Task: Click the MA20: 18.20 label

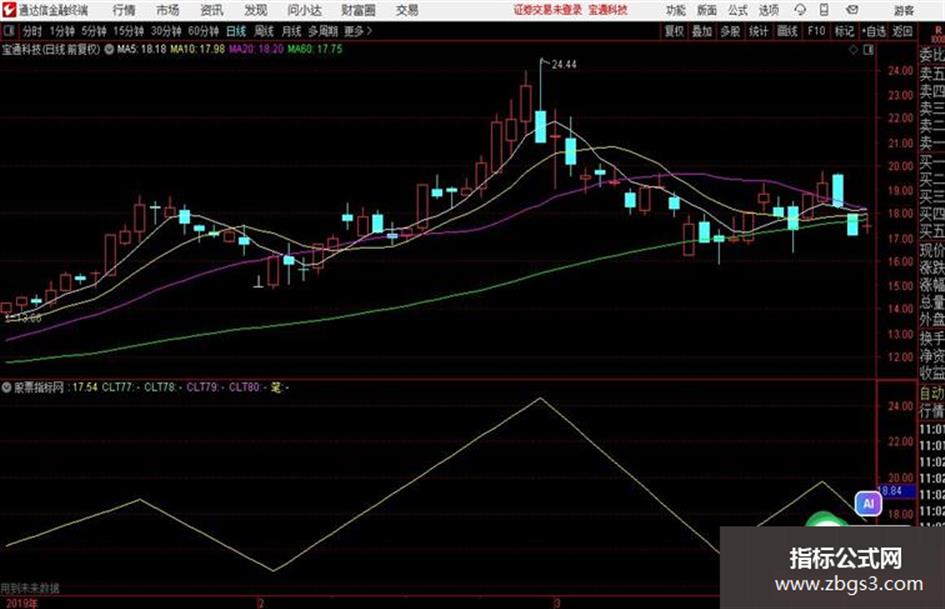Action: [x=256, y=49]
